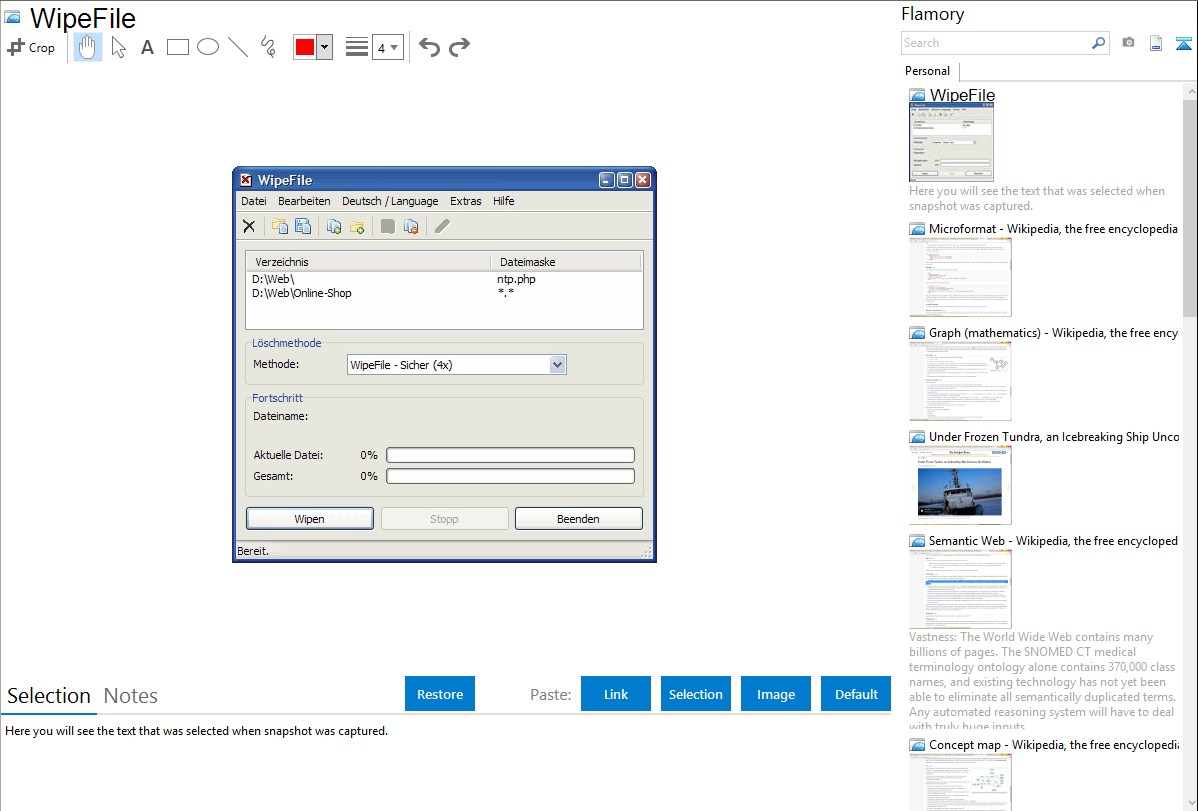Switch to the Notes tab
This screenshot has width=1198, height=811.
[131, 696]
